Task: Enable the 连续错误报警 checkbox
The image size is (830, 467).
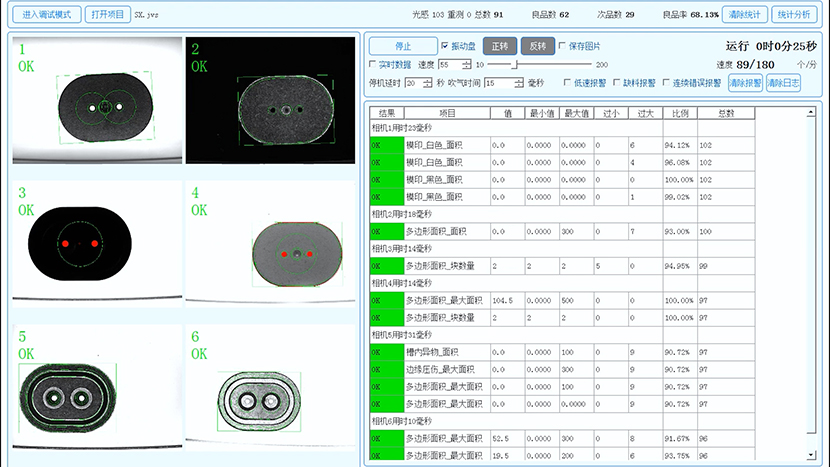Action: [x=665, y=83]
